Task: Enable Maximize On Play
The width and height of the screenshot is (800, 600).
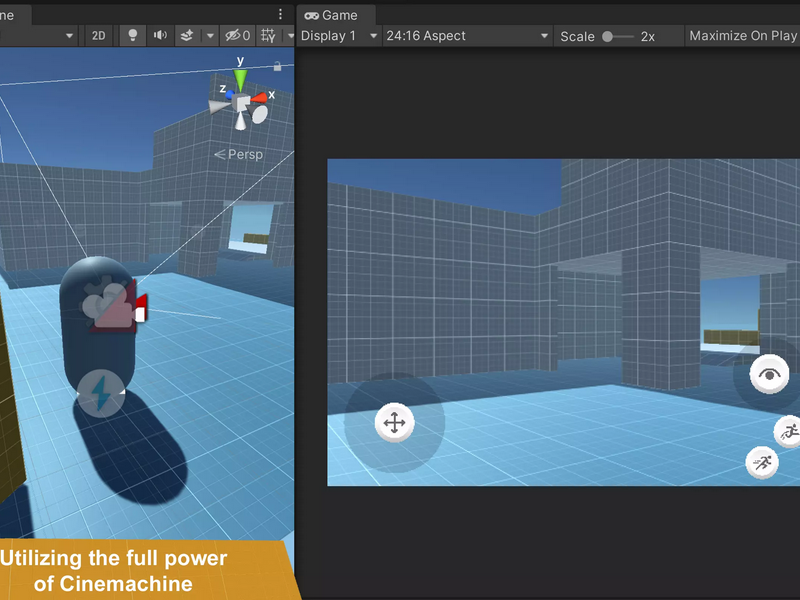Action: point(743,36)
